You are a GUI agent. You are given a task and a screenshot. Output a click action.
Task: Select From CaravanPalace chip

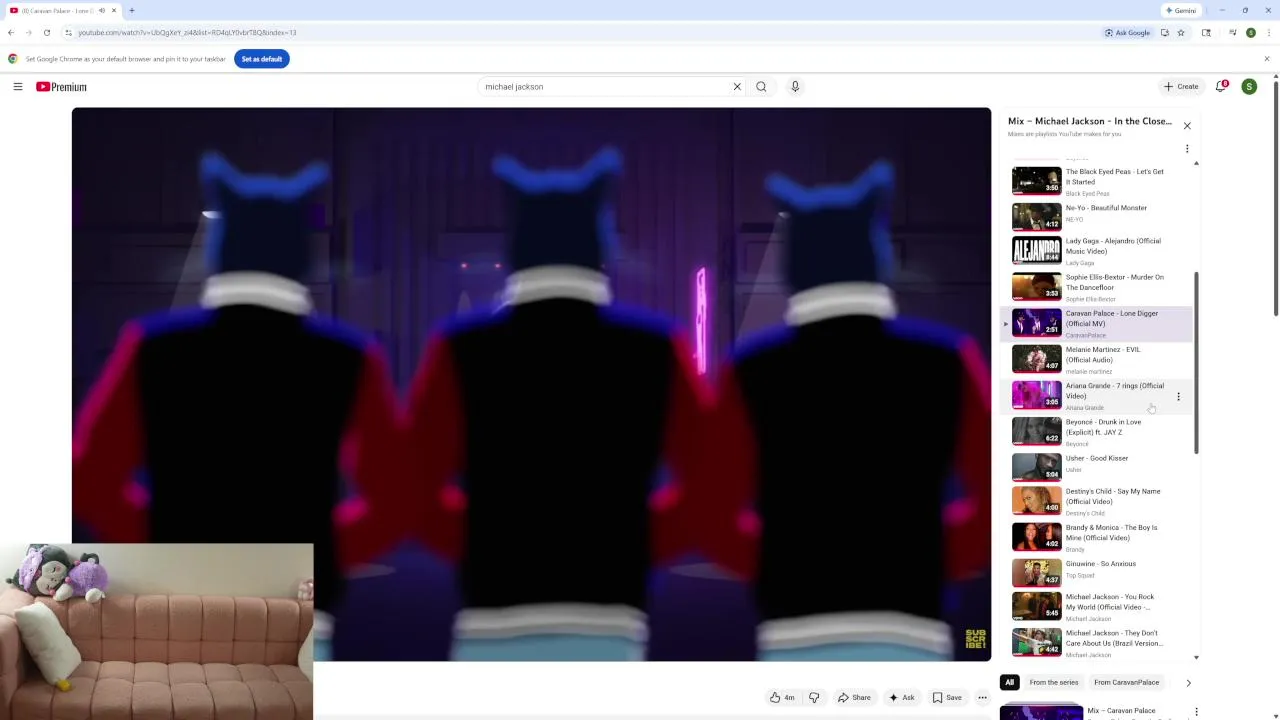tap(1127, 683)
